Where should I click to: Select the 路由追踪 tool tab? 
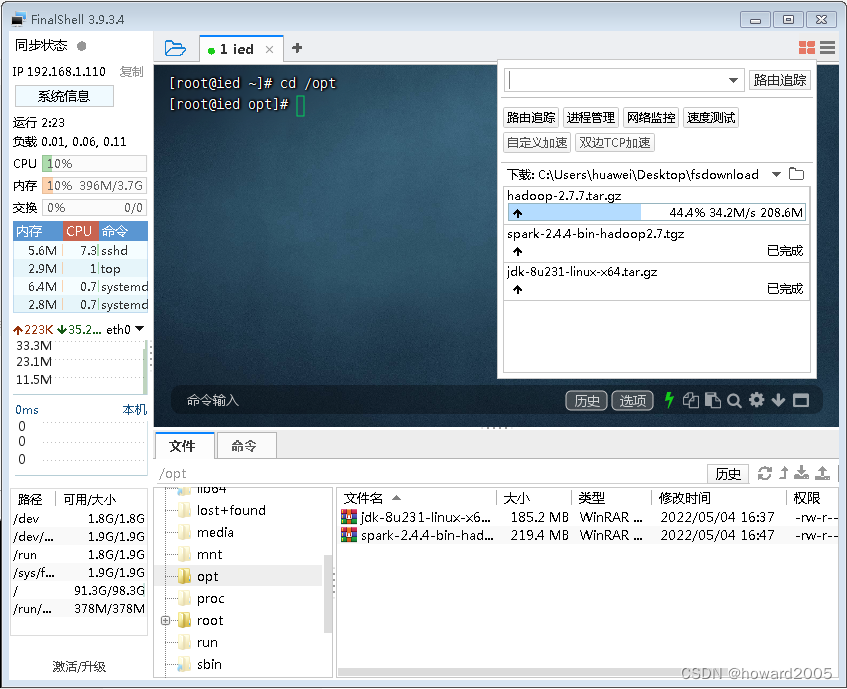tap(531, 118)
